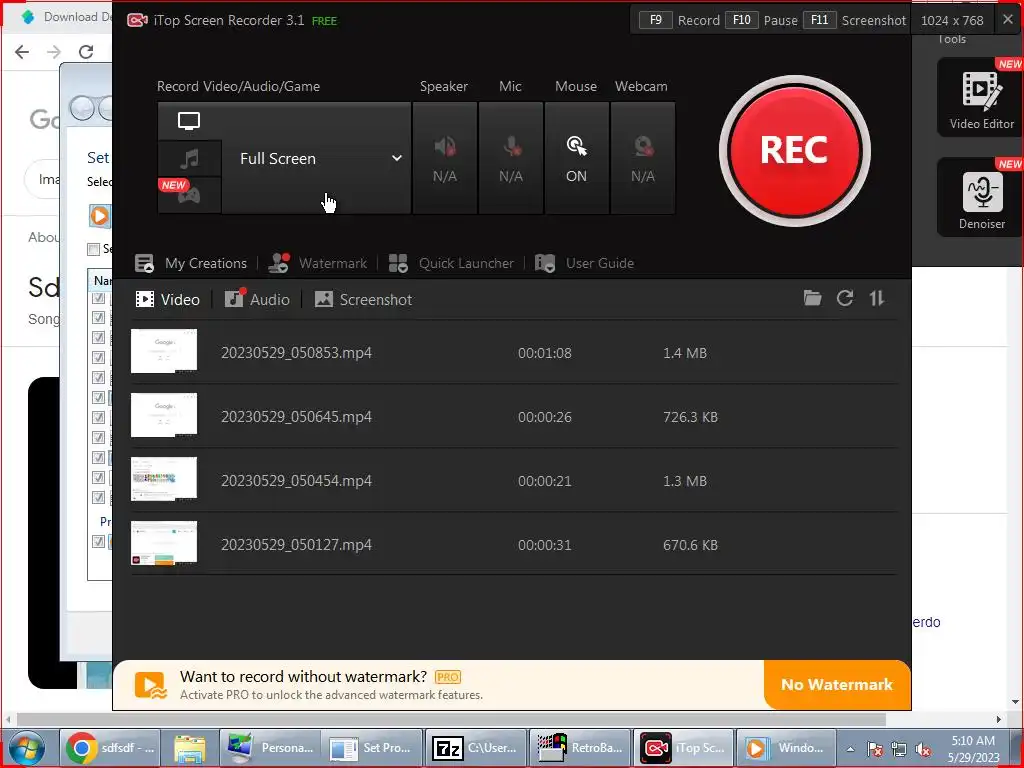This screenshot has height=768, width=1024.
Task: Toggle the Webcam N/A control
Action: tap(643, 158)
